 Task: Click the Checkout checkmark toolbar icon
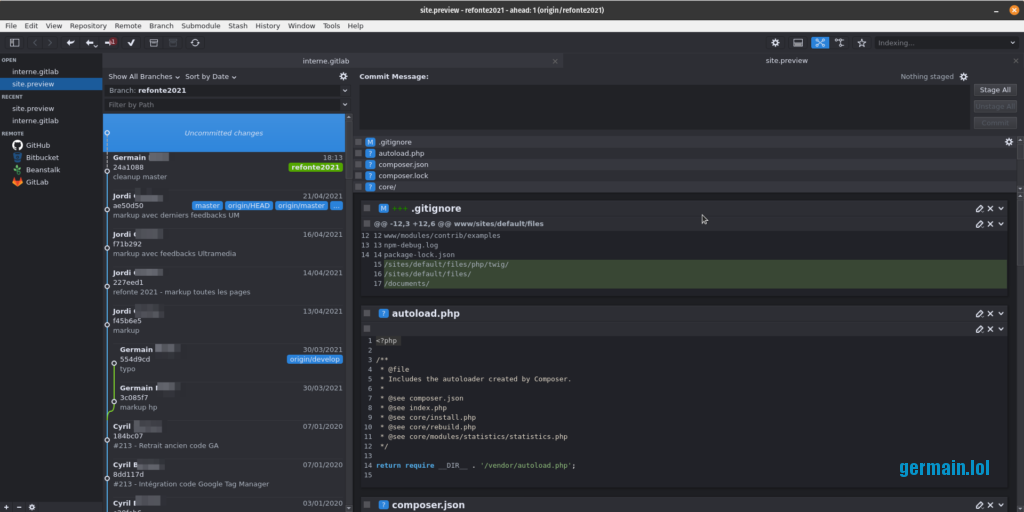click(131, 43)
